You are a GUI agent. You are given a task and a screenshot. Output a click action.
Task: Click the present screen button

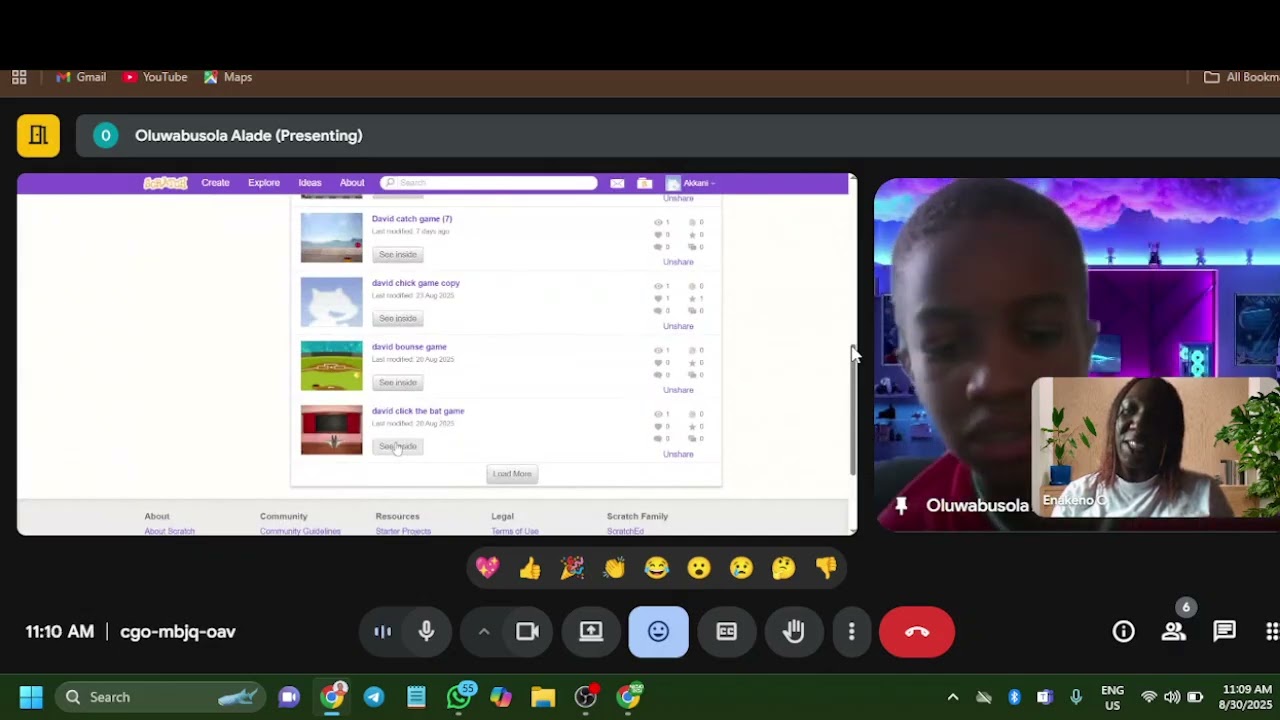[x=591, y=631]
